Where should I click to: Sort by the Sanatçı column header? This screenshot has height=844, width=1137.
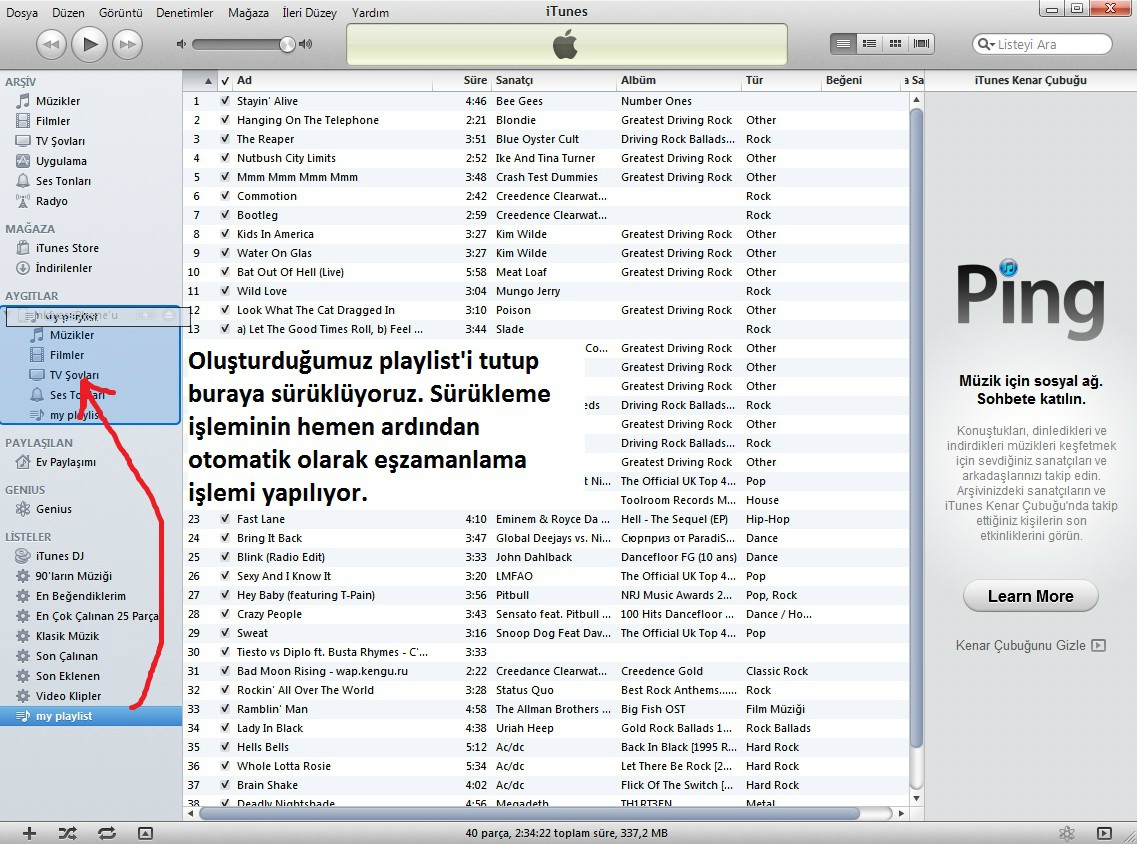tap(554, 80)
